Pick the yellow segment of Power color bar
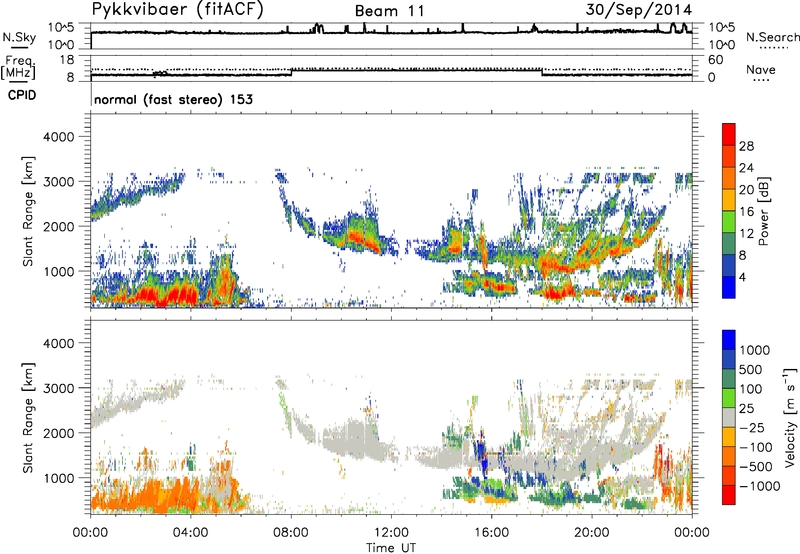 pyautogui.click(x=729, y=200)
